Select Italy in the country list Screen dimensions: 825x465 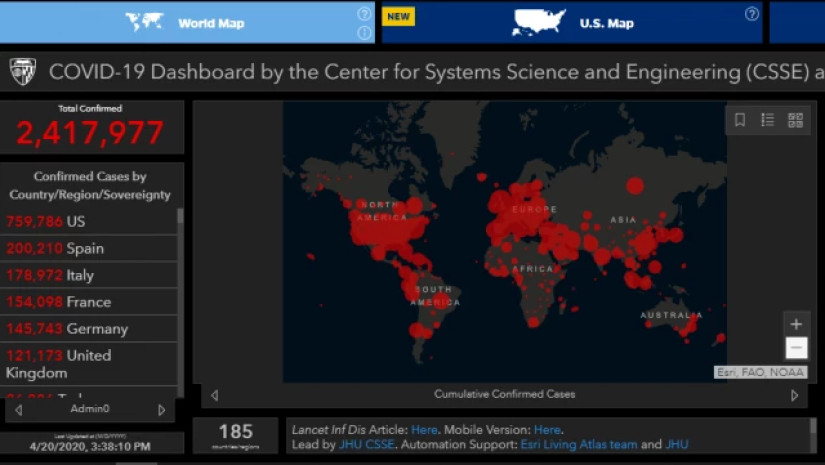(x=88, y=275)
